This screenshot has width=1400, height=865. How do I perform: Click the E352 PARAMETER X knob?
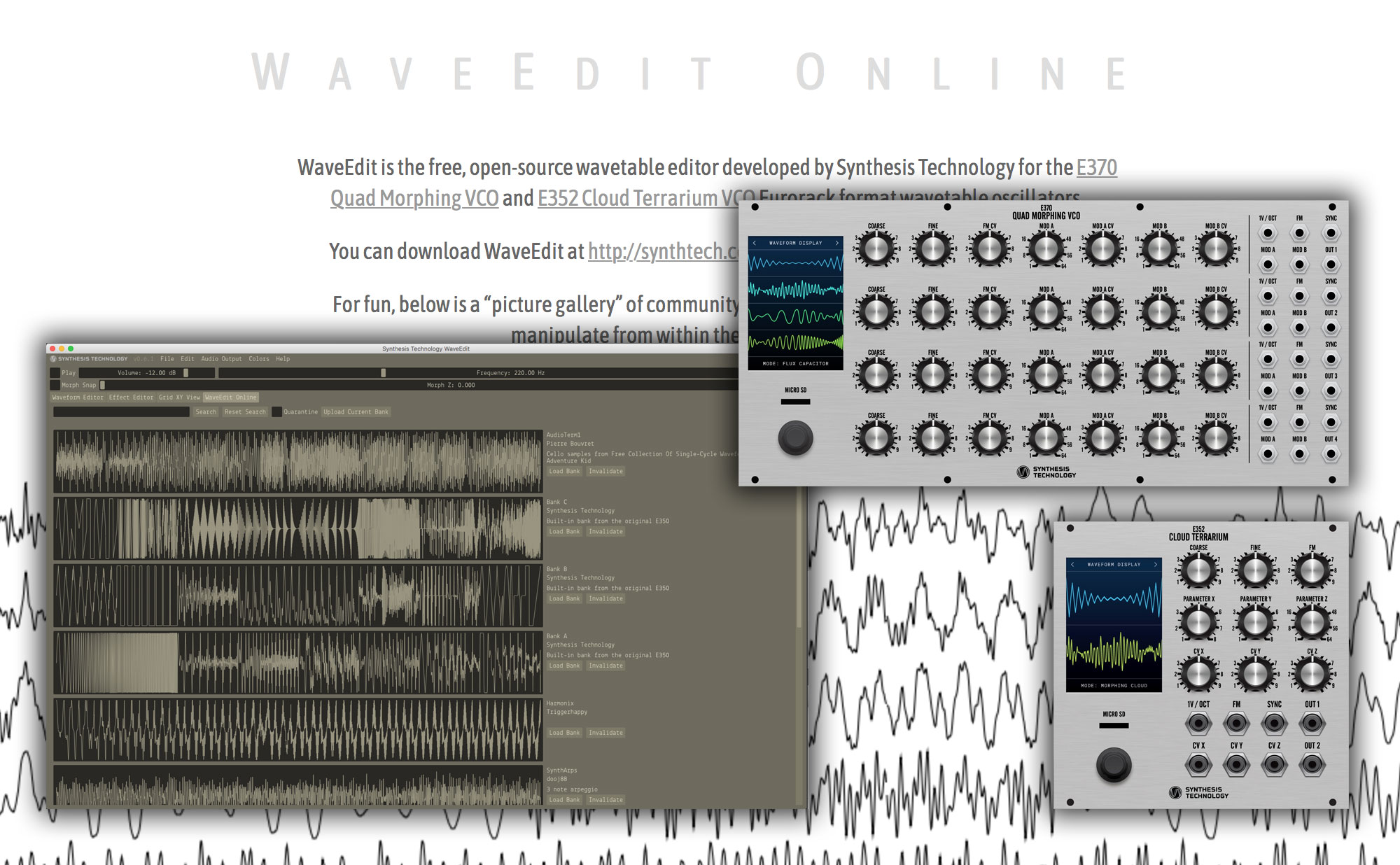(x=1198, y=621)
